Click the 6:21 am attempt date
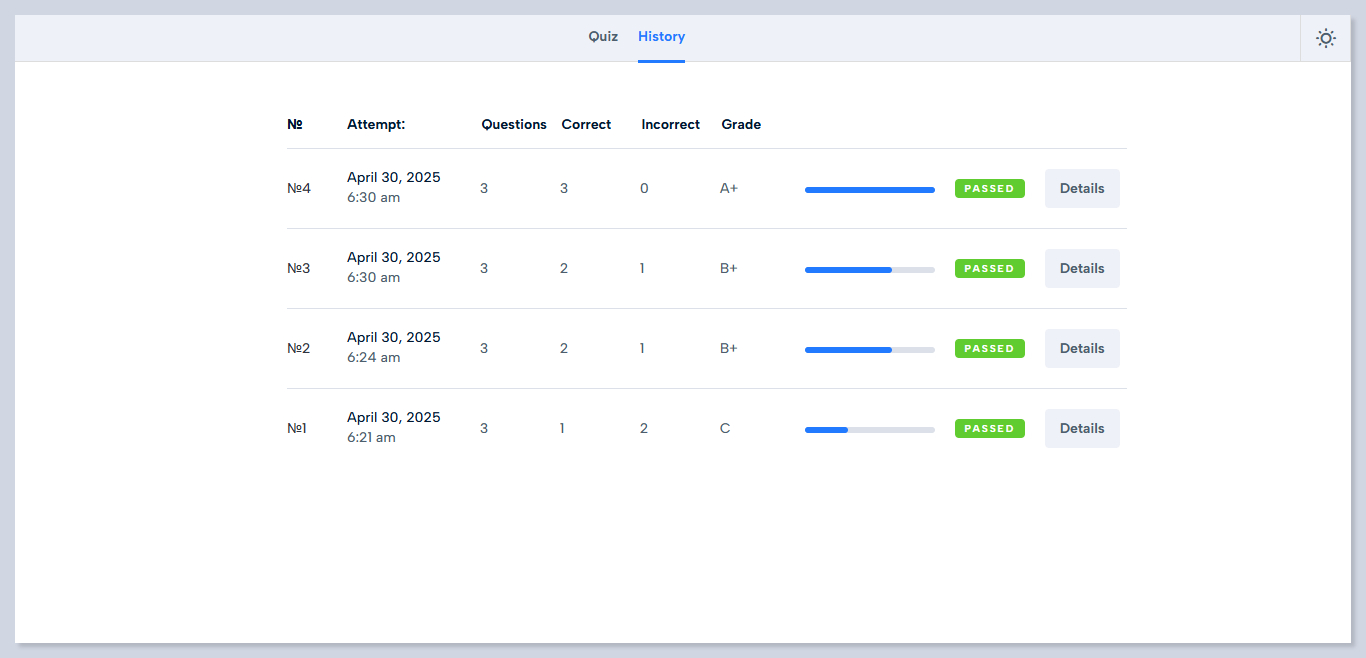The image size is (1366, 658). pos(371,438)
